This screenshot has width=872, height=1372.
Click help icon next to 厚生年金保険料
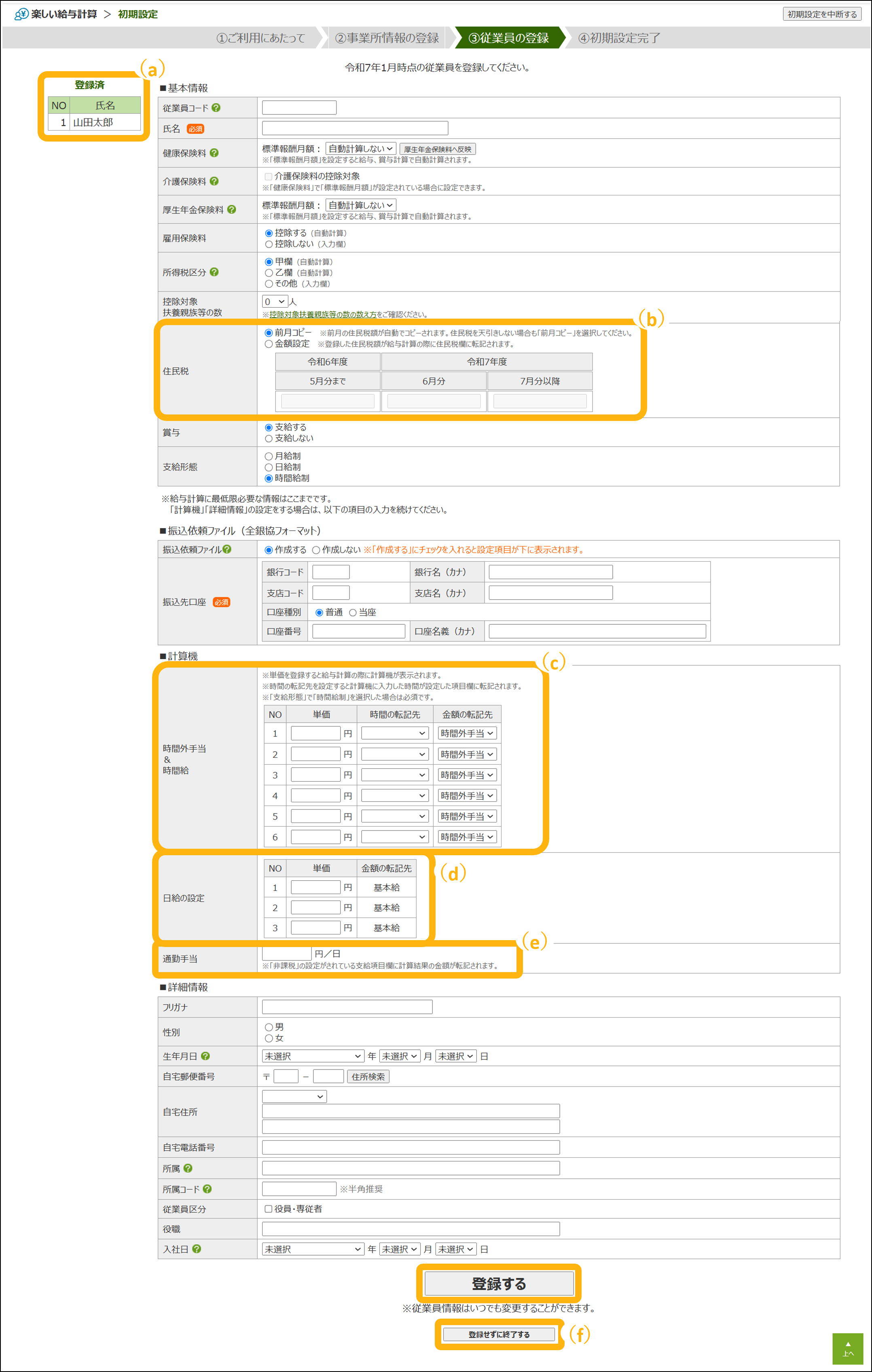coord(231,209)
